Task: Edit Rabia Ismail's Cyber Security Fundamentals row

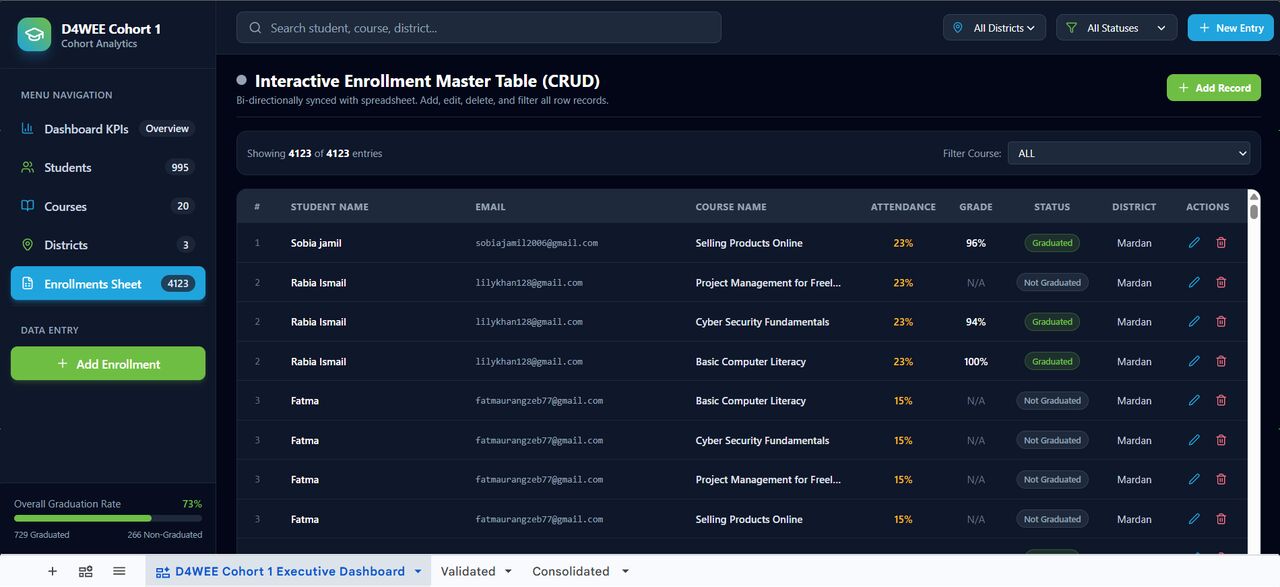Action: 1194,322
